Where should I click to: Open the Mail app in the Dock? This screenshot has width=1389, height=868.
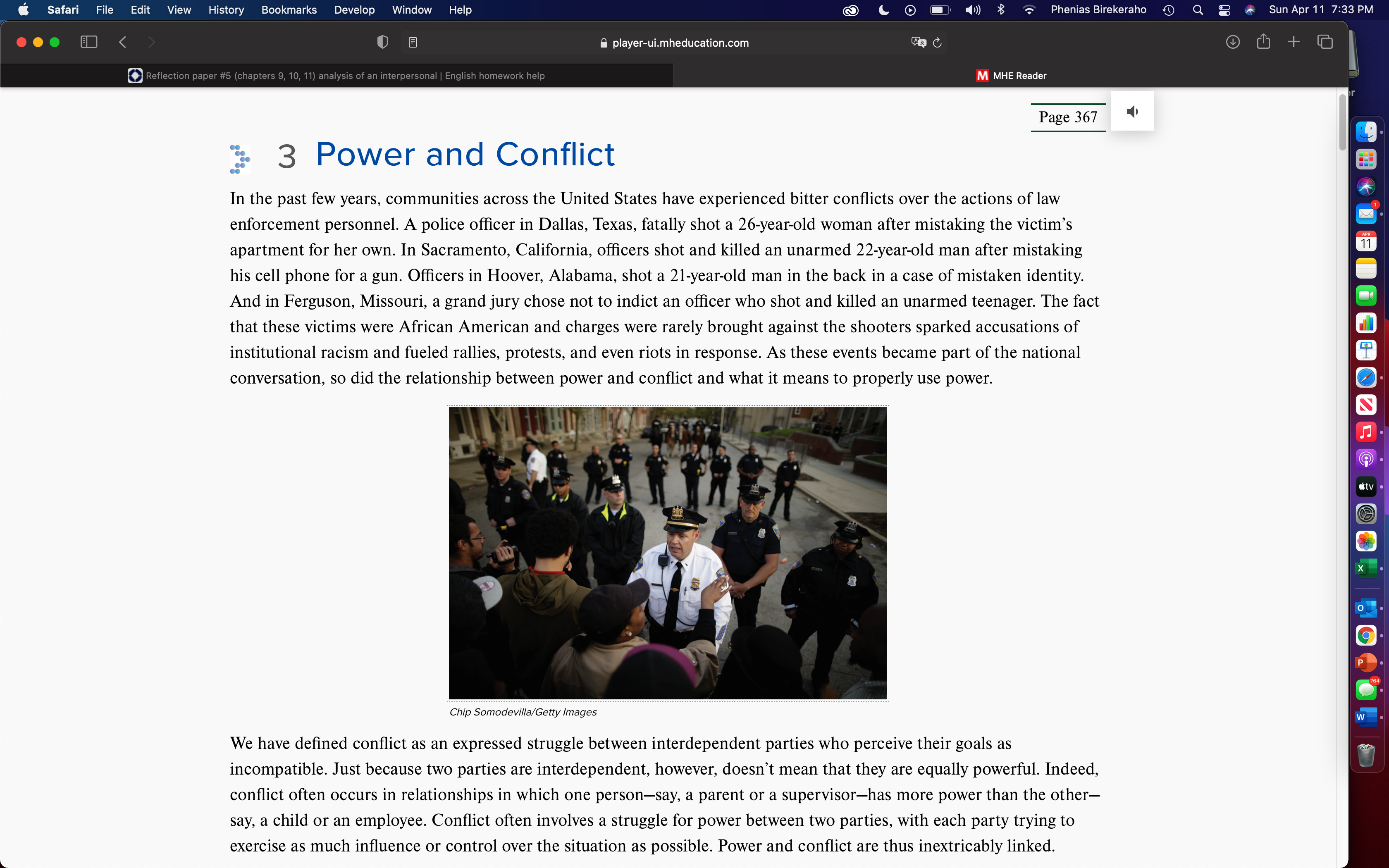pos(1366,214)
